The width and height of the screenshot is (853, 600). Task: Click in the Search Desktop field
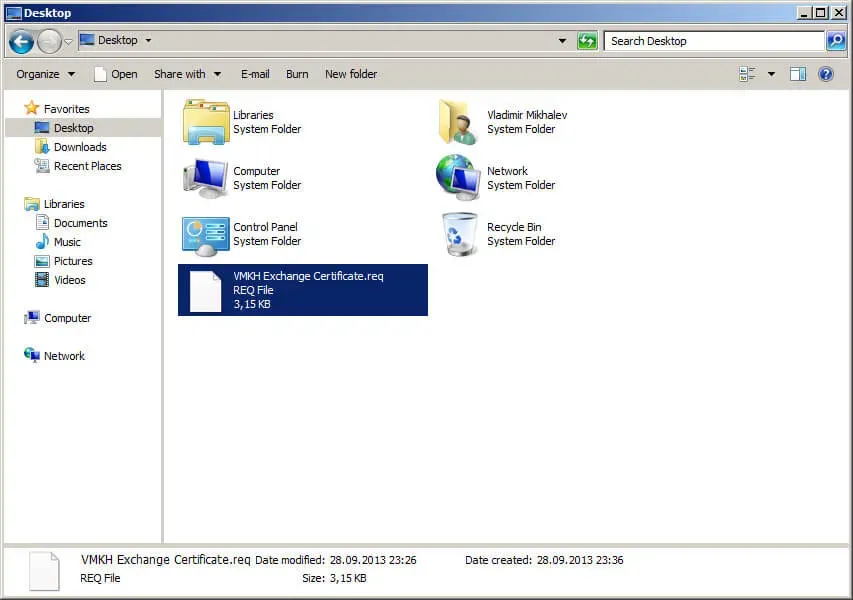click(x=714, y=41)
